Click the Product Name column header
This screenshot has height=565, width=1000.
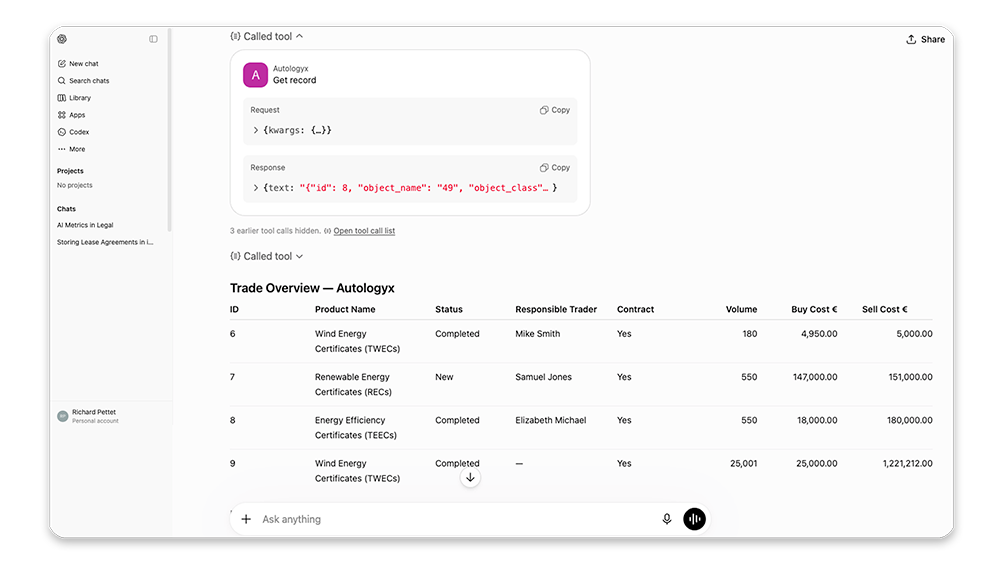pyautogui.click(x=345, y=309)
